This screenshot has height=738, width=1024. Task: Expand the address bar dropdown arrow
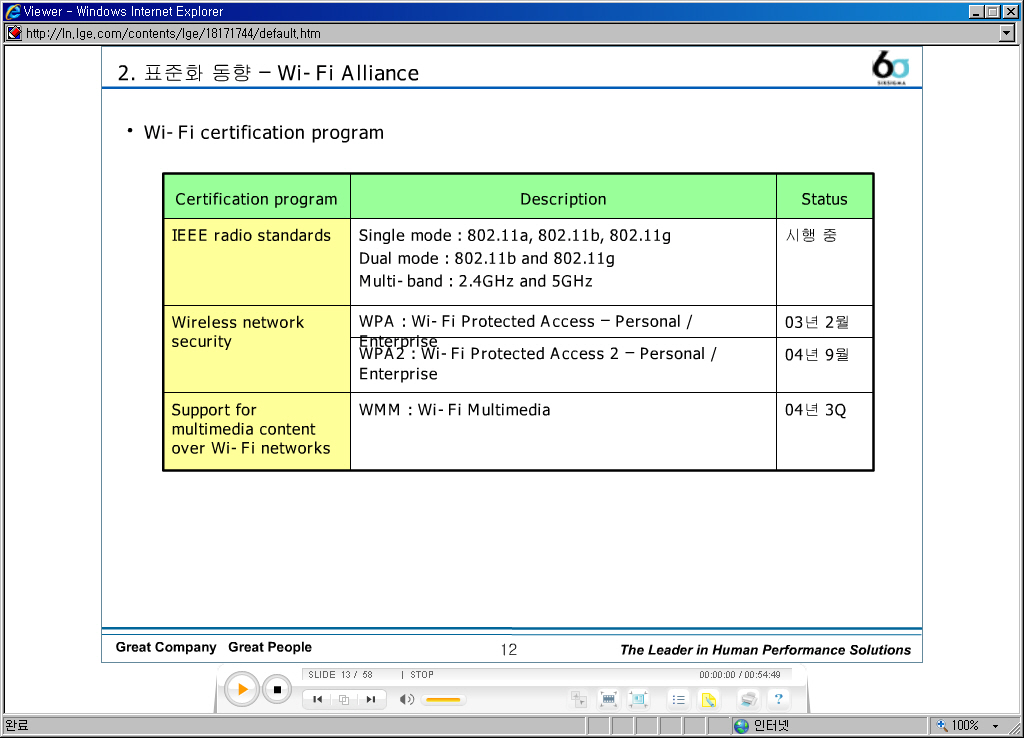tap(1007, 33)
